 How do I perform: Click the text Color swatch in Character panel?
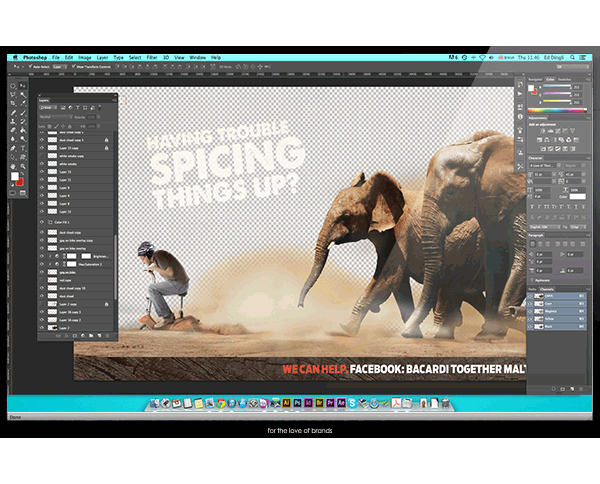[577, 197]
